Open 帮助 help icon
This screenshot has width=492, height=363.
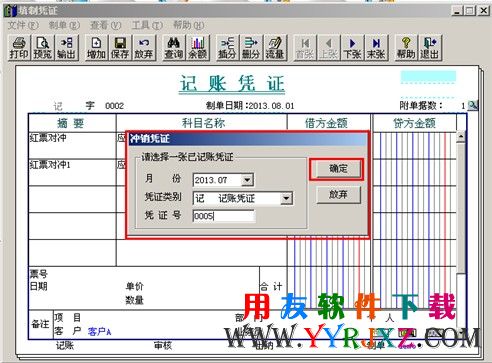click(406, 48)
